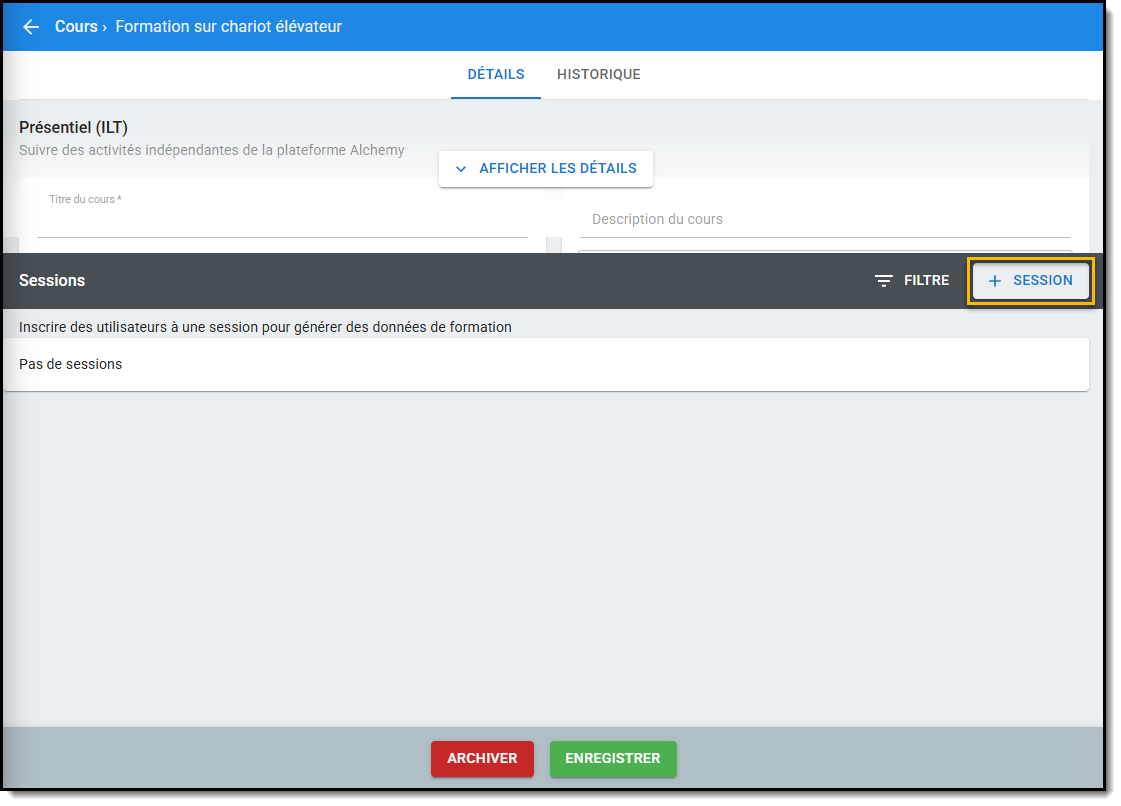Screen dimensions: 1121x806
Task: Click the Présentiel (ILT) heading
Action: click(74, 128)
